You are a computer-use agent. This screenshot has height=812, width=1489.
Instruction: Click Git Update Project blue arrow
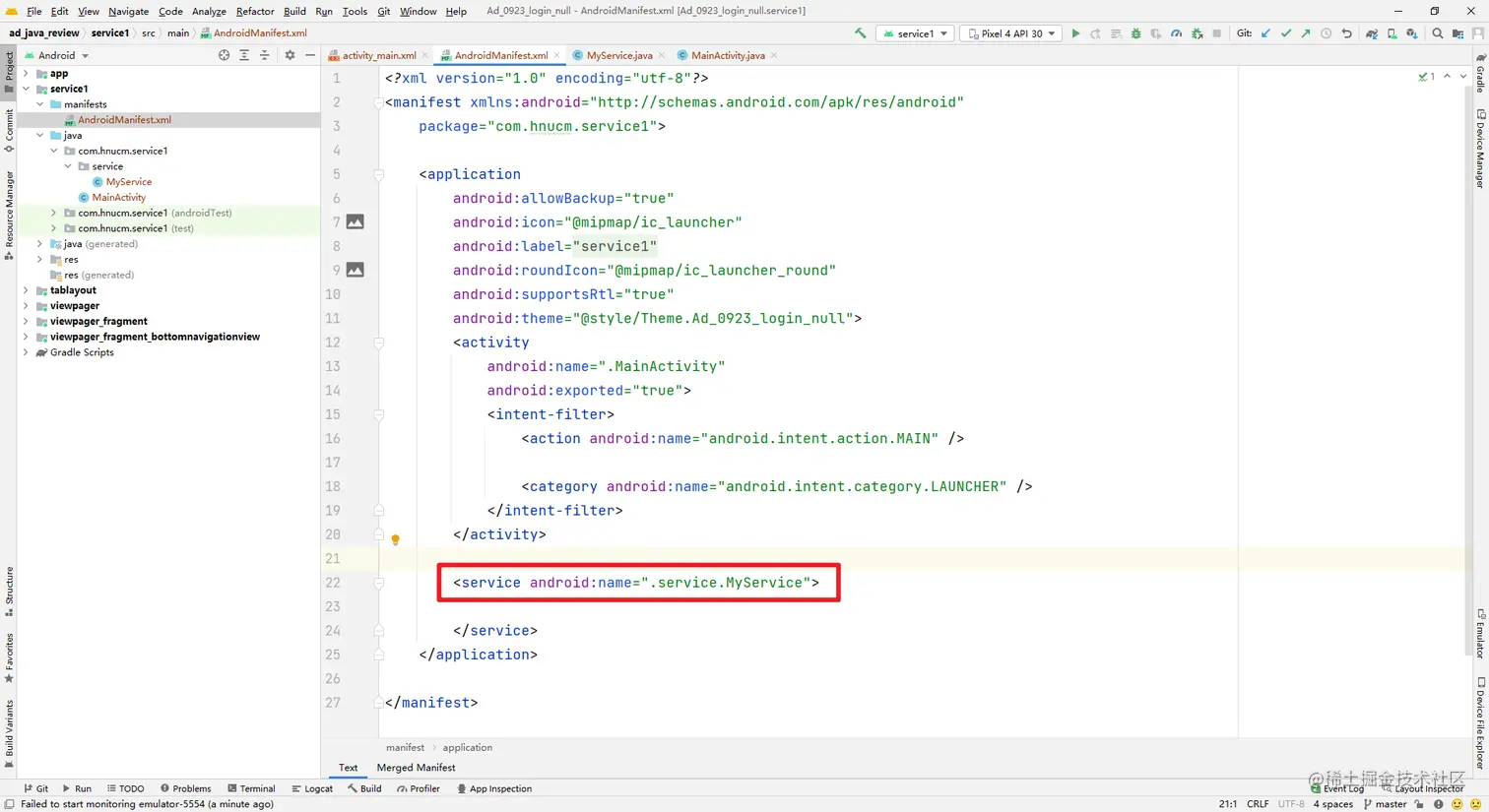click(x=1265, y=33)
